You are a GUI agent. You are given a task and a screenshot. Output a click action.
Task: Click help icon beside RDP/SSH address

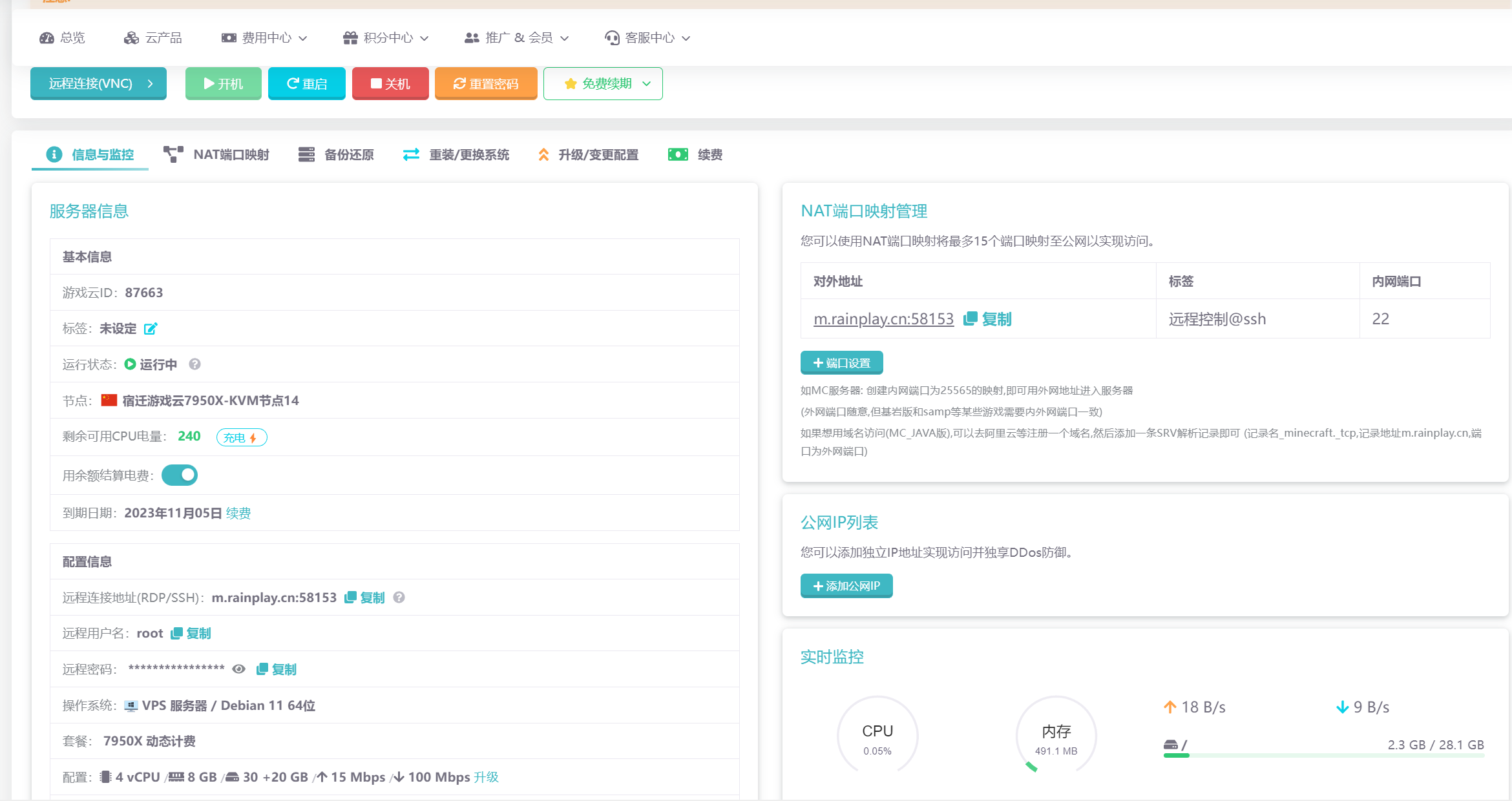click(x=399, y=598)
